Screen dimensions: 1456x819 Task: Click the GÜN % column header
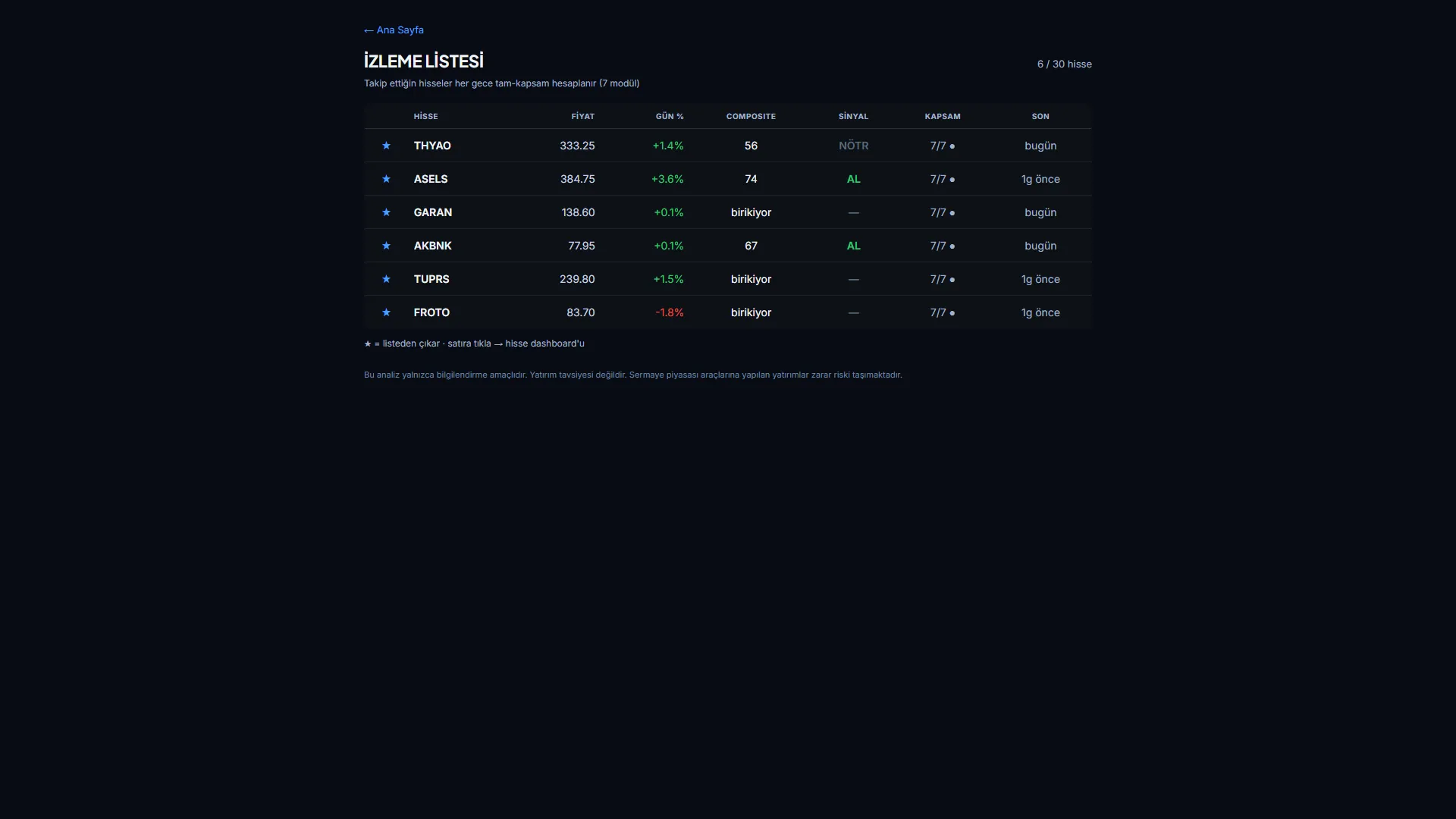[670, 117]
